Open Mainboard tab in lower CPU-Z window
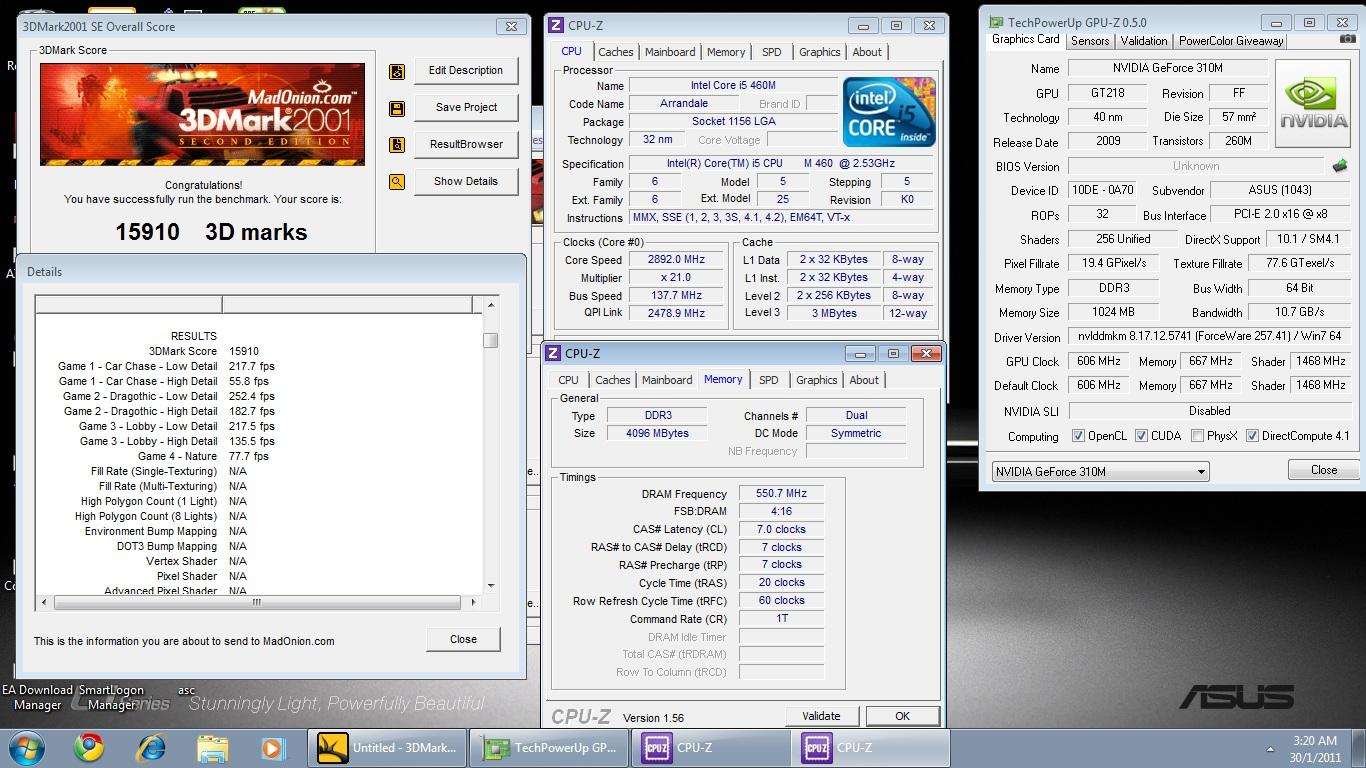This screenshot has width=1366, height=768. (667, 380)
